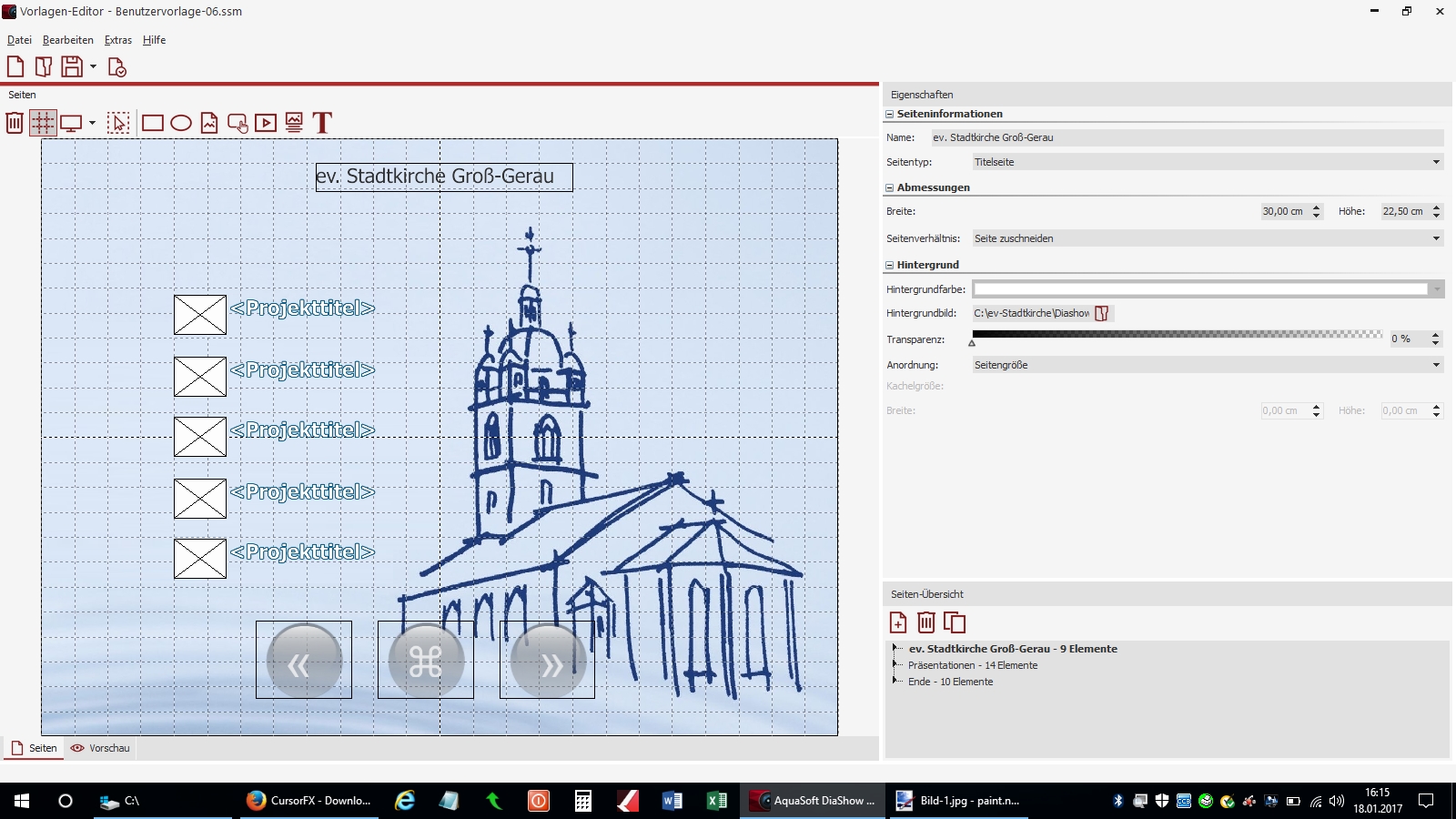Click the selection frame arrow tool

pyautogui.click(x=118, y=123)
